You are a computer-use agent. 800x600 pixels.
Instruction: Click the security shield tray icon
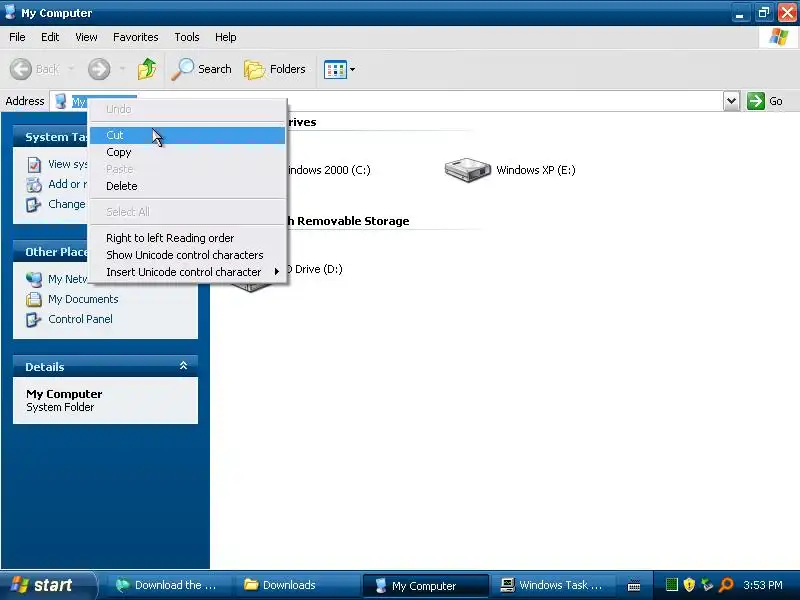(689, 585)
